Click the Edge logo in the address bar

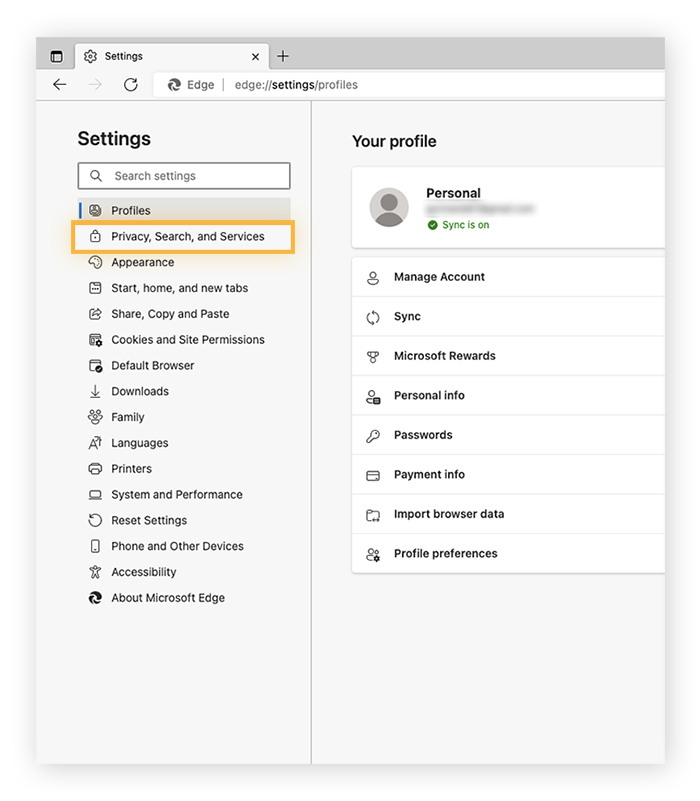tap(172, 85)
